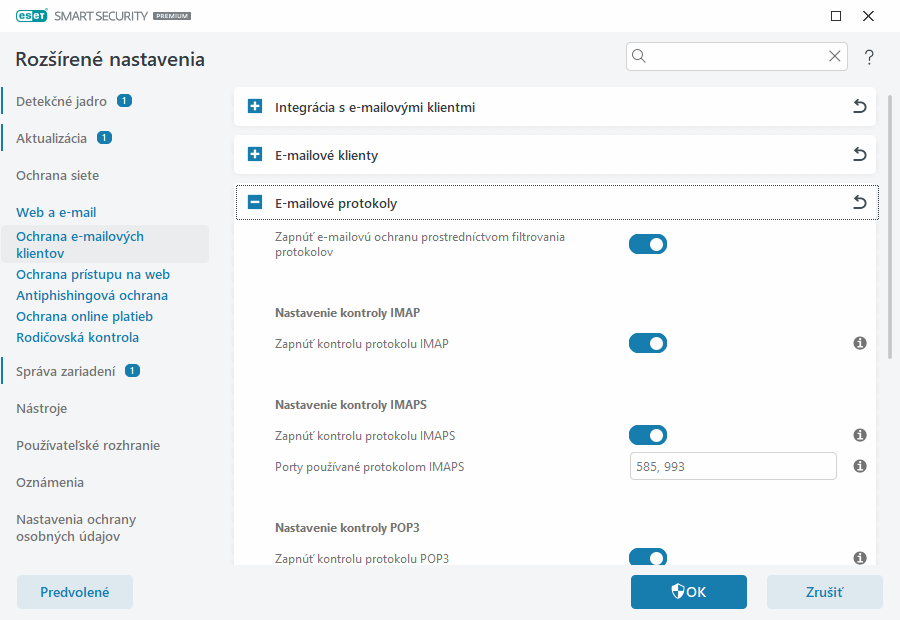Show info for IMAPS protocol check
The height and width of the screenshot is (620, 900).
pos(859,435)
